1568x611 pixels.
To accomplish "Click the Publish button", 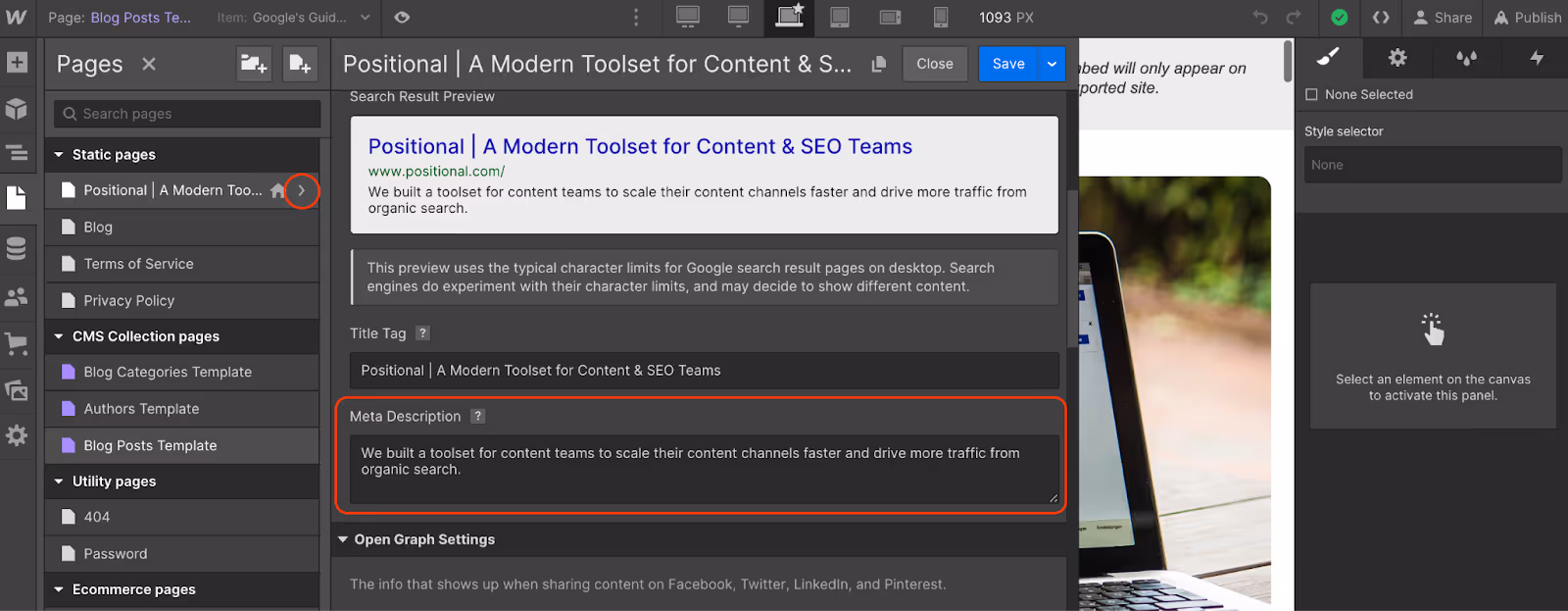I will [1528, 18].
